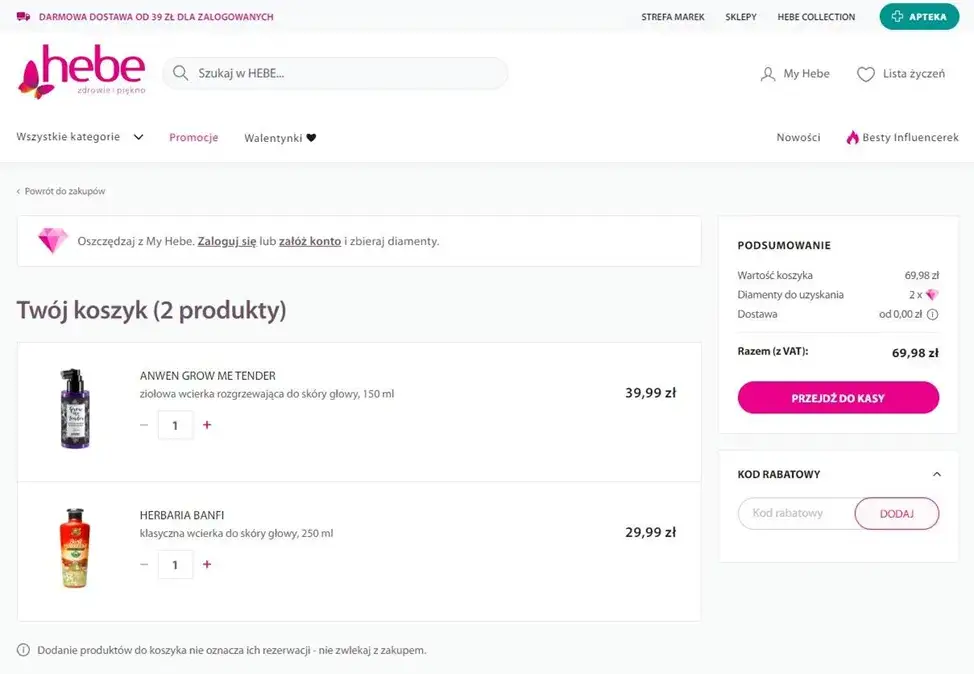Open My Hebe account icon
The width and height of the screenshot is (974, 674).
click(x=767, y=73)
